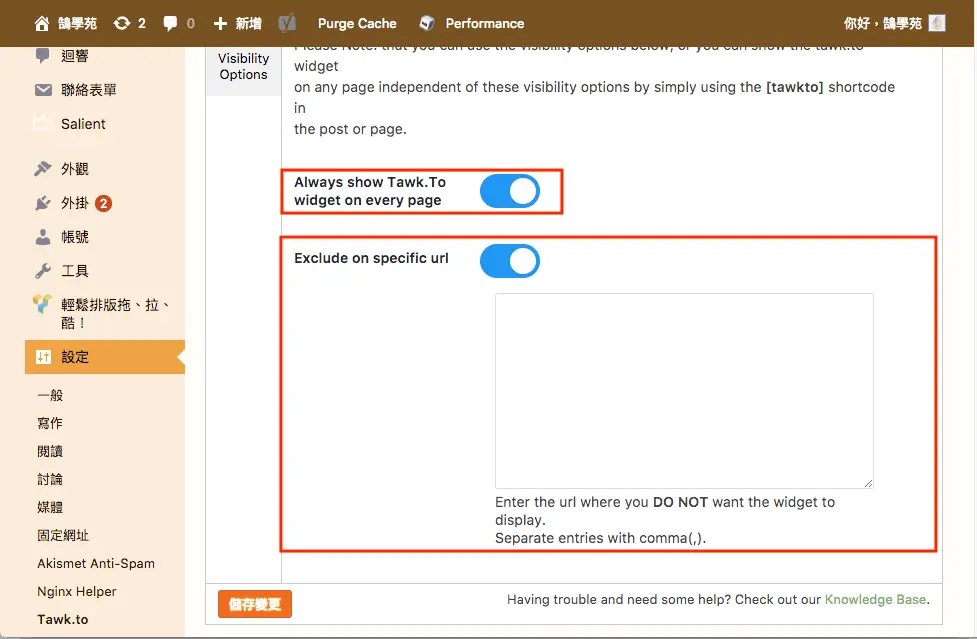Toggle Always show Tawk.To widget on every page
The width and height of the screenshot is (977, 639).
click(x=510, y=191)
